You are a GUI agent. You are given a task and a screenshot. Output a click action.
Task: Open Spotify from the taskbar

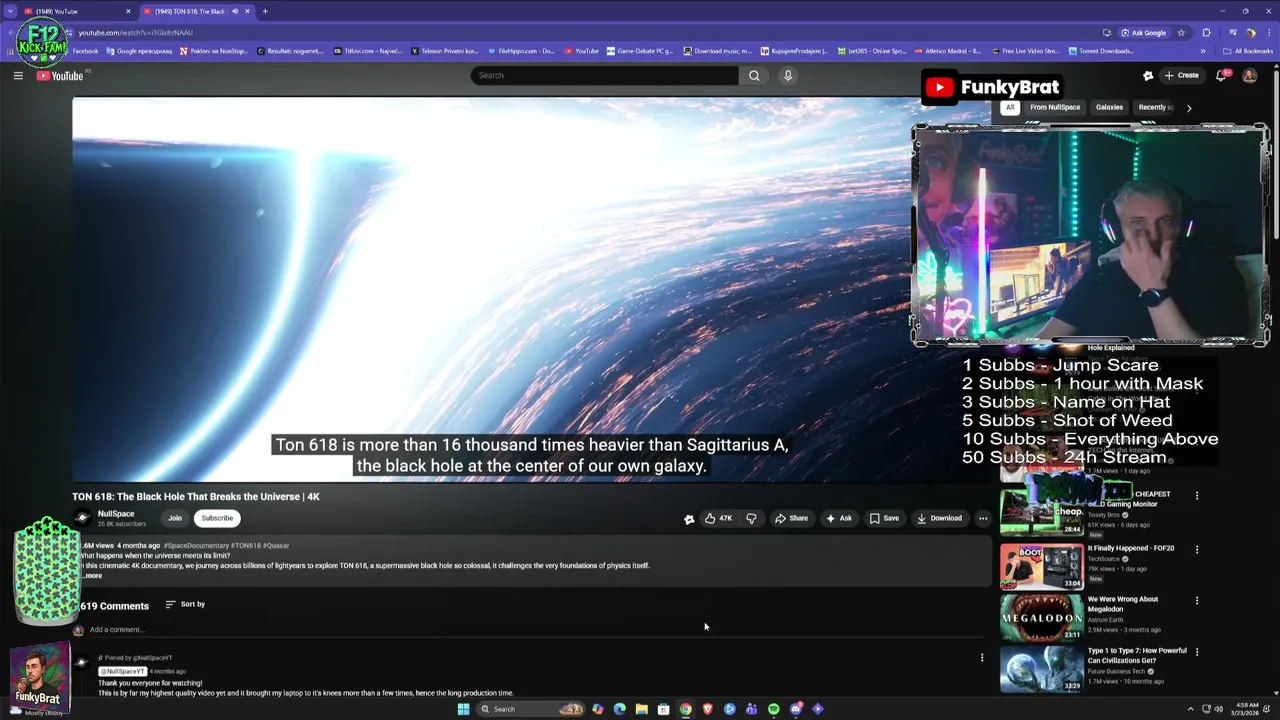pyautogui.click(x=773, y=709)
